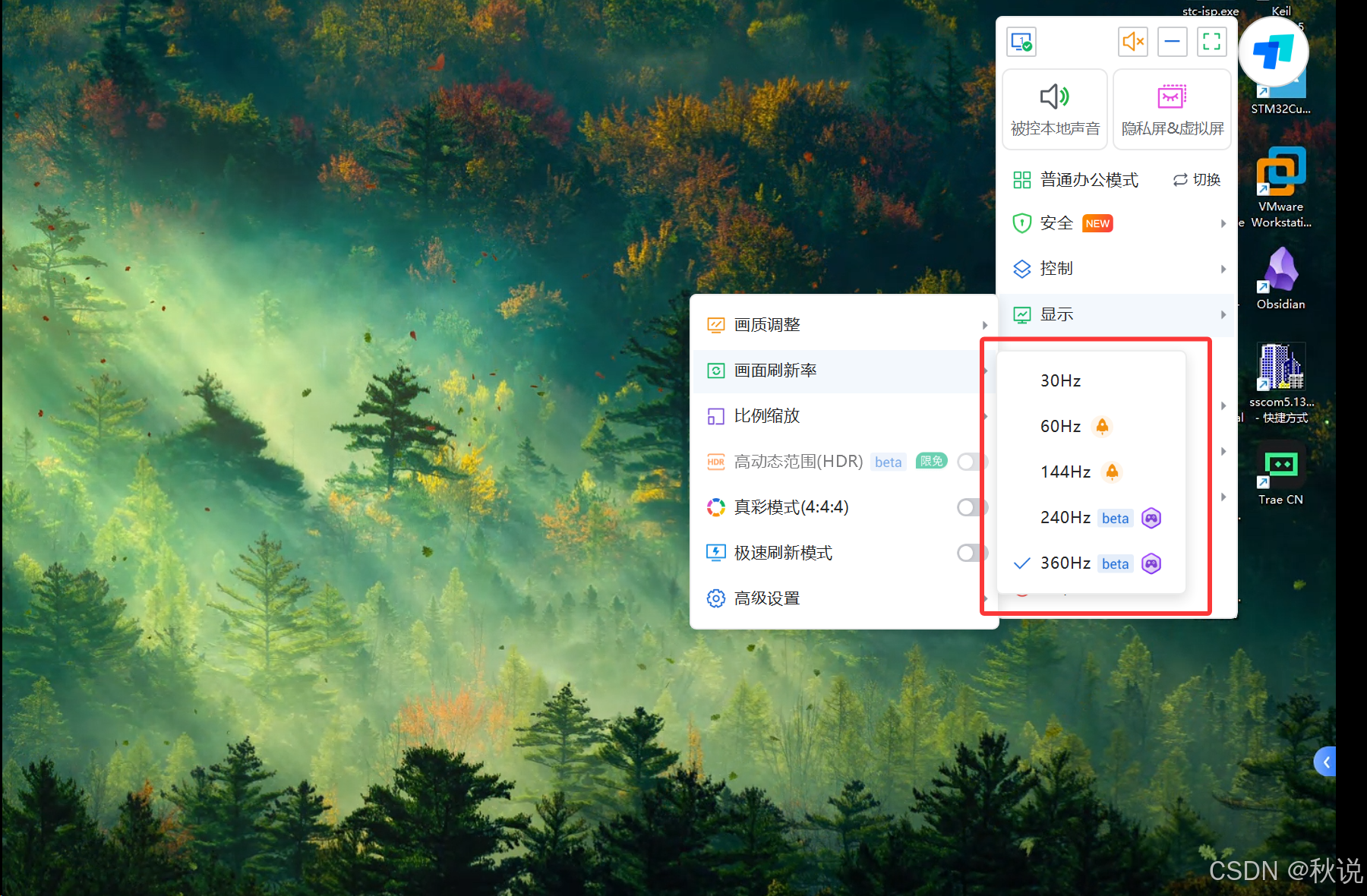Click the mute speaker icon in the toolbar
The height and width of the screenshot is (896, 1367).
point(1133,42)
